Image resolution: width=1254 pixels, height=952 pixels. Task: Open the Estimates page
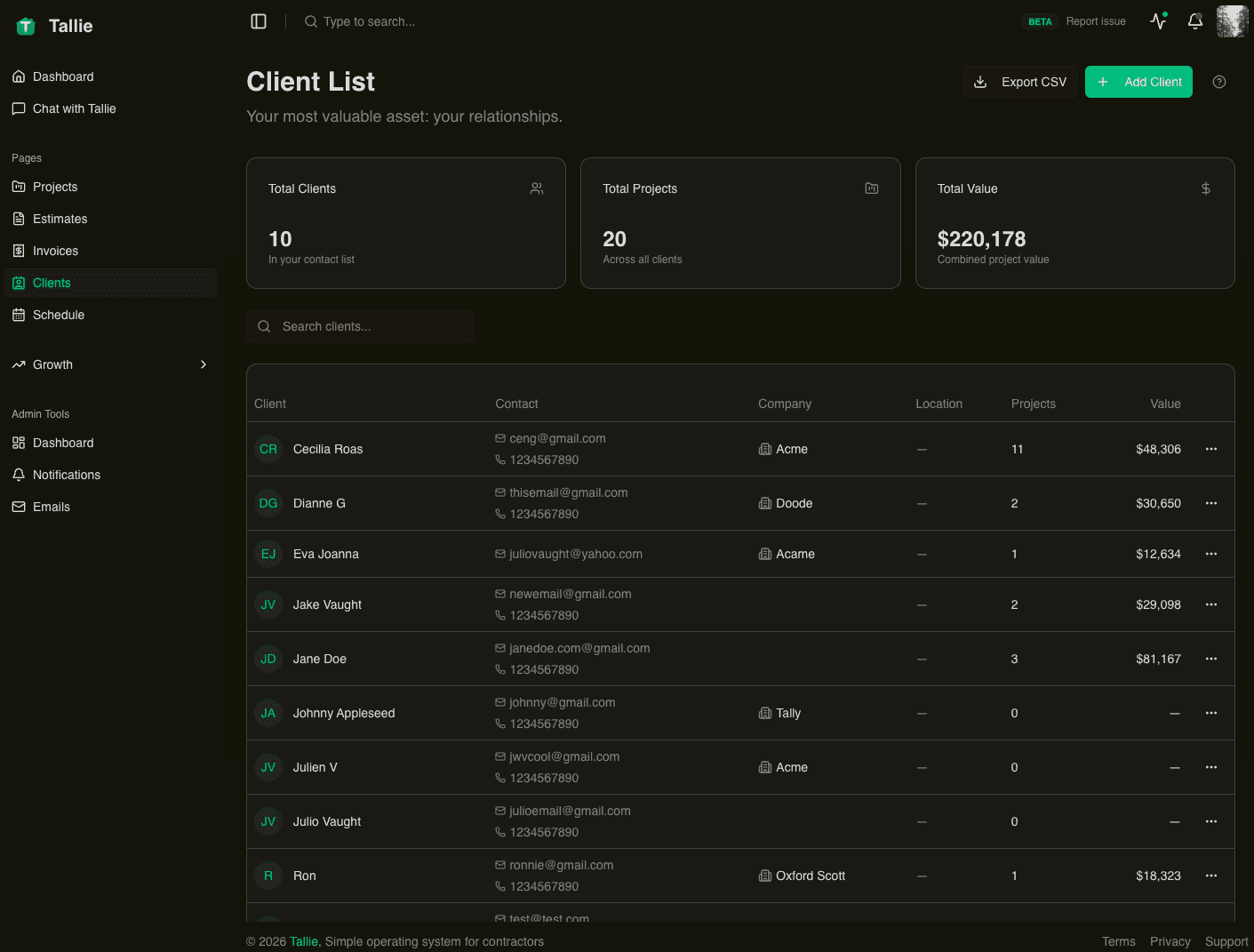60,219
